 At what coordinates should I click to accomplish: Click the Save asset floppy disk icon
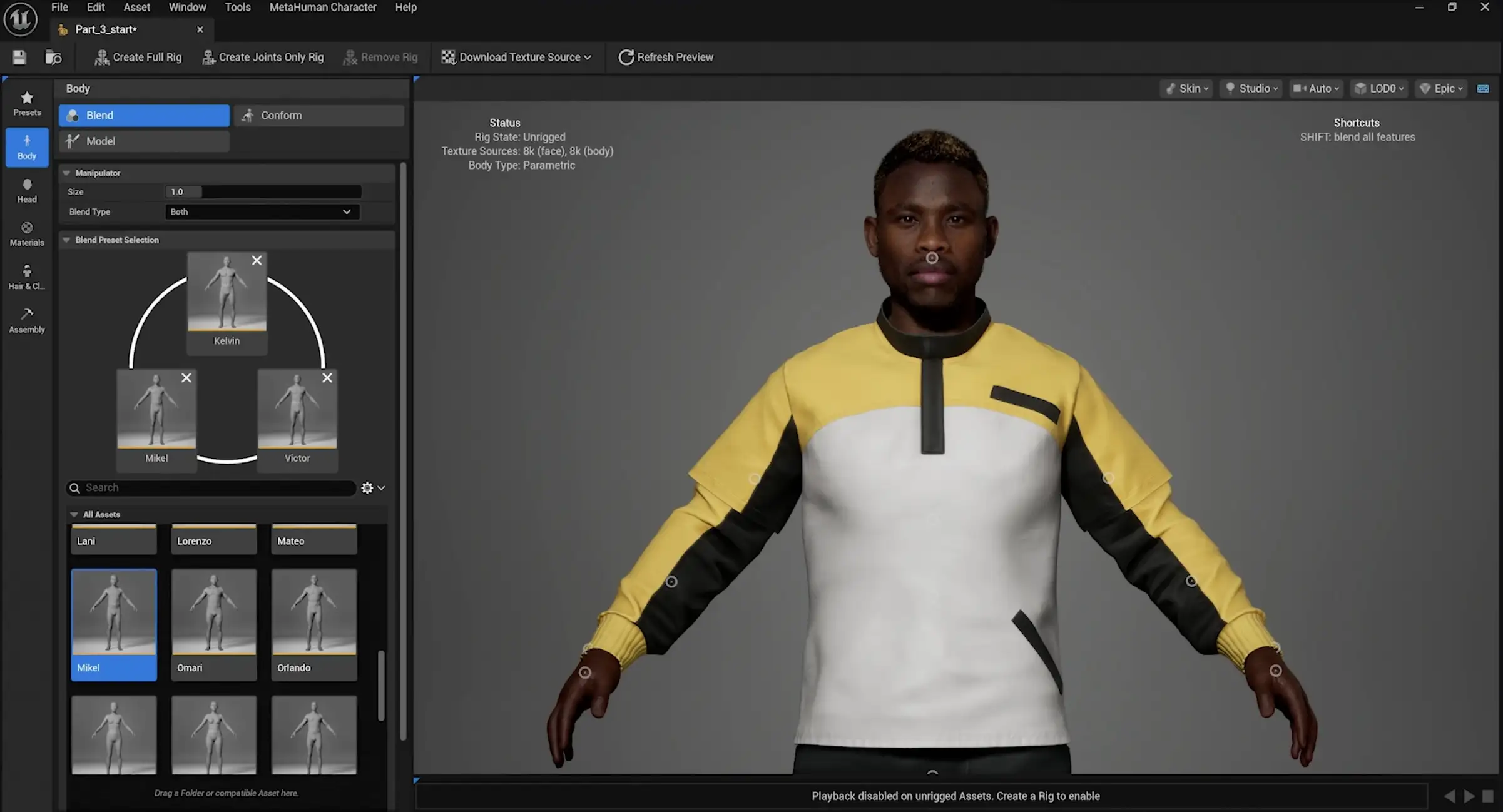19,58
